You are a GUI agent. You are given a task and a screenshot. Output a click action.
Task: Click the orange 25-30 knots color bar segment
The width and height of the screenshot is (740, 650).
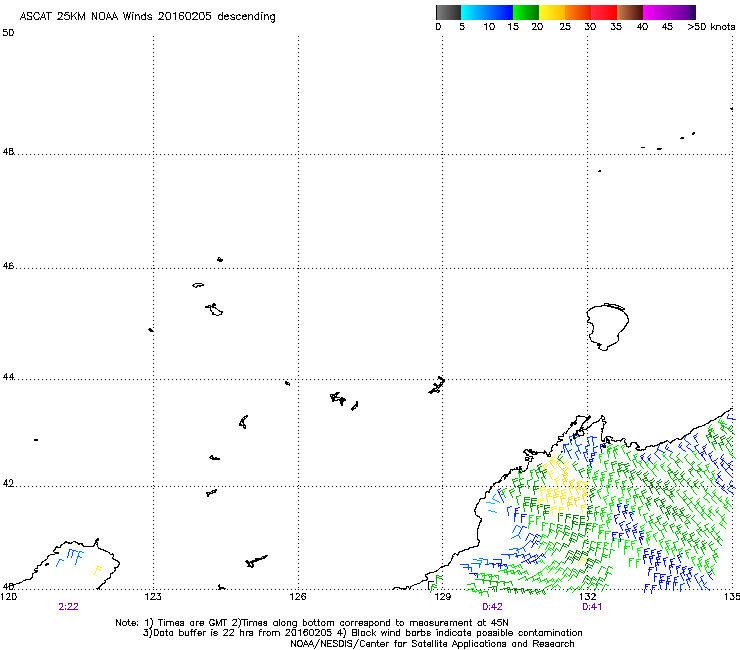(x=578, y=12)
